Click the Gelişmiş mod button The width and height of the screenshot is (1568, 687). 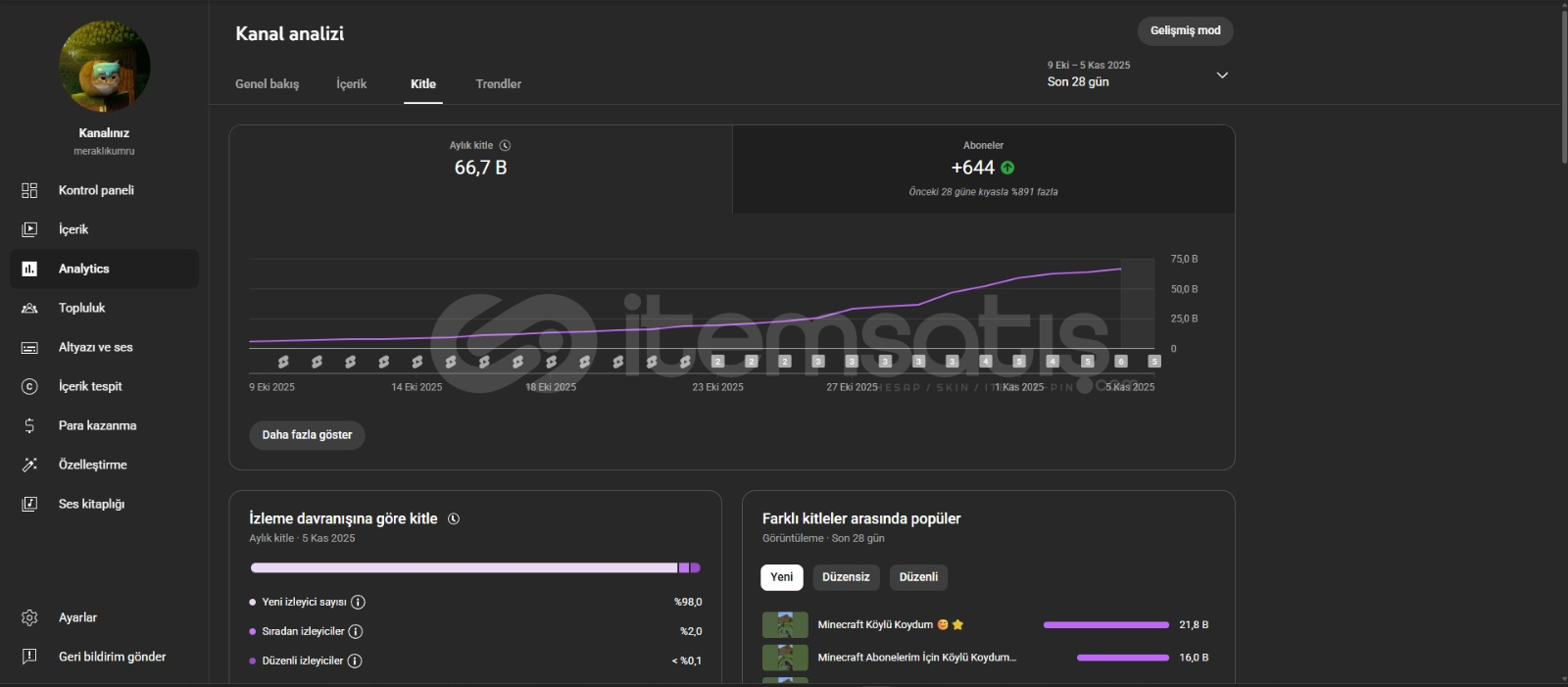tap(1185, 31)
